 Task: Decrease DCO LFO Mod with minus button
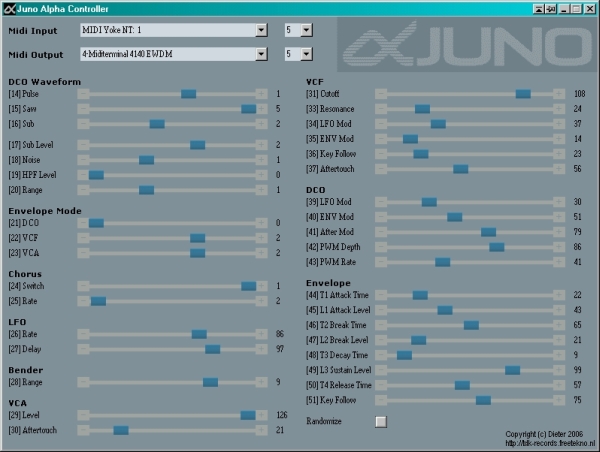pos(381,202)
